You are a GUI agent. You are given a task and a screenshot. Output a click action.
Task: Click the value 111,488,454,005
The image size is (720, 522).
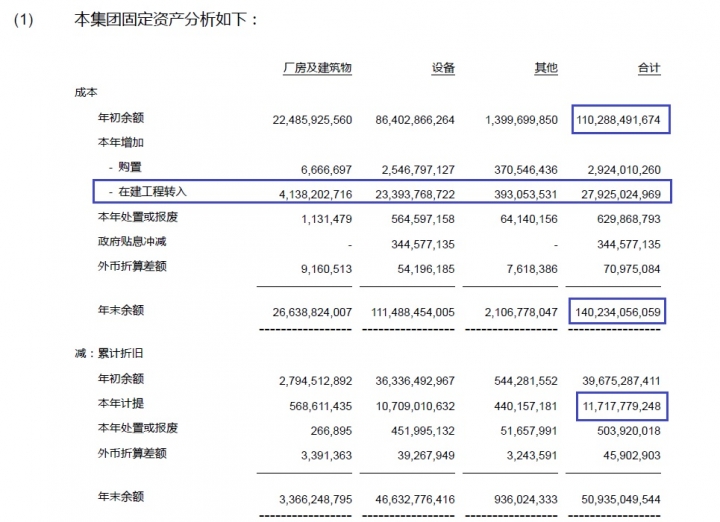(413, 313)
